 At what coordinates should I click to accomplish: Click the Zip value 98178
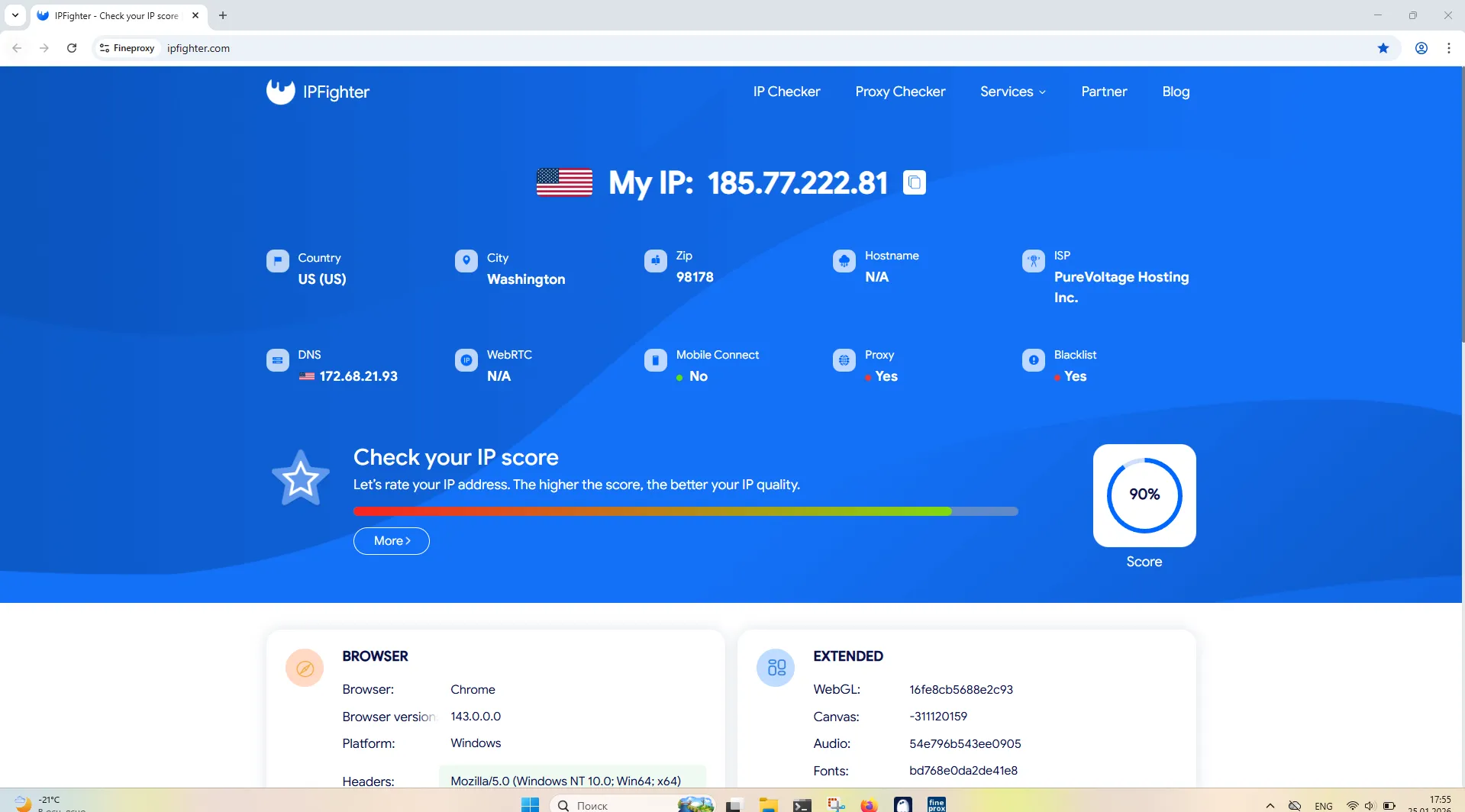click(695, 277)
